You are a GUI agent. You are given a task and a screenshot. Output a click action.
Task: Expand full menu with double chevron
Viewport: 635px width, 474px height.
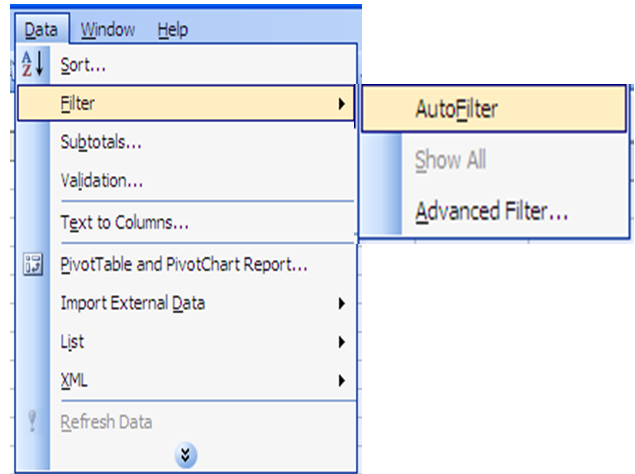click(x=186, y=455)
